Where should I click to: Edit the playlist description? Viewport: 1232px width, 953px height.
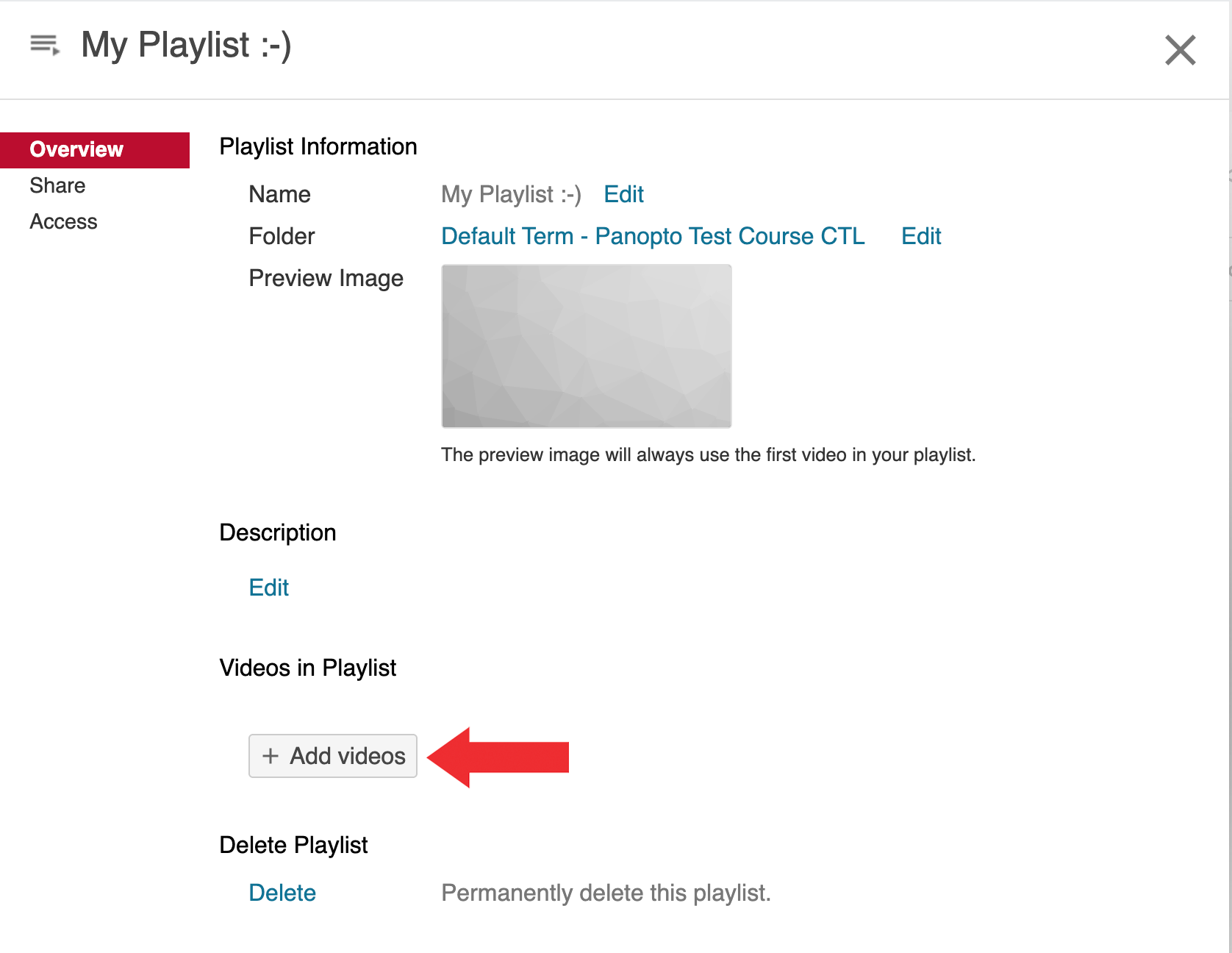(x=269, y=588)
